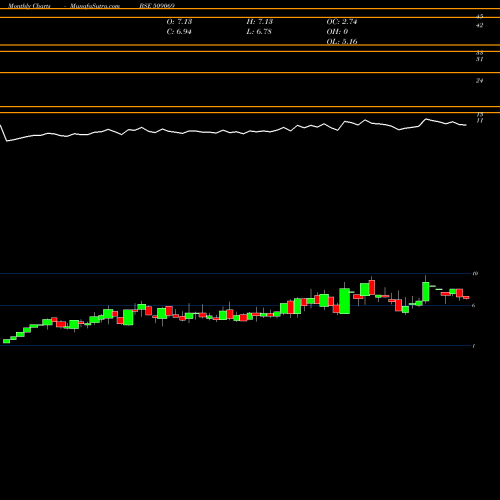This screenshot has width=500, height=500.
Task: Click the 'MunafaSutra.com' label
Action: (95, 6)
